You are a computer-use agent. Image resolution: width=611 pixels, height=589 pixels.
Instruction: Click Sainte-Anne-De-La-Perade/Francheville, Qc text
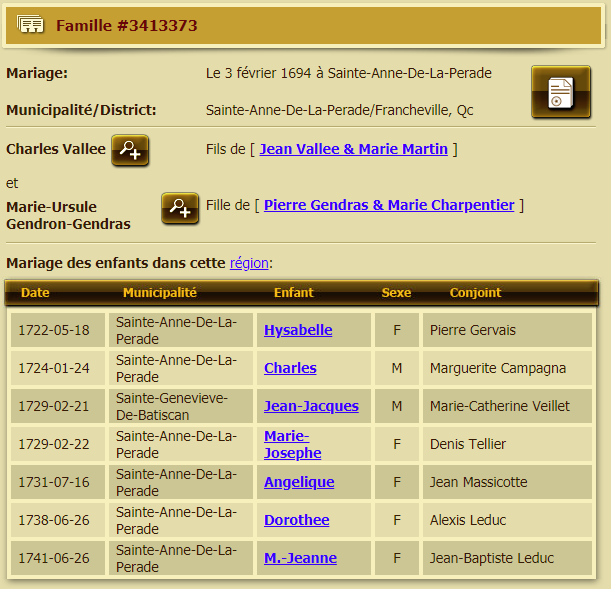[339, 110]
